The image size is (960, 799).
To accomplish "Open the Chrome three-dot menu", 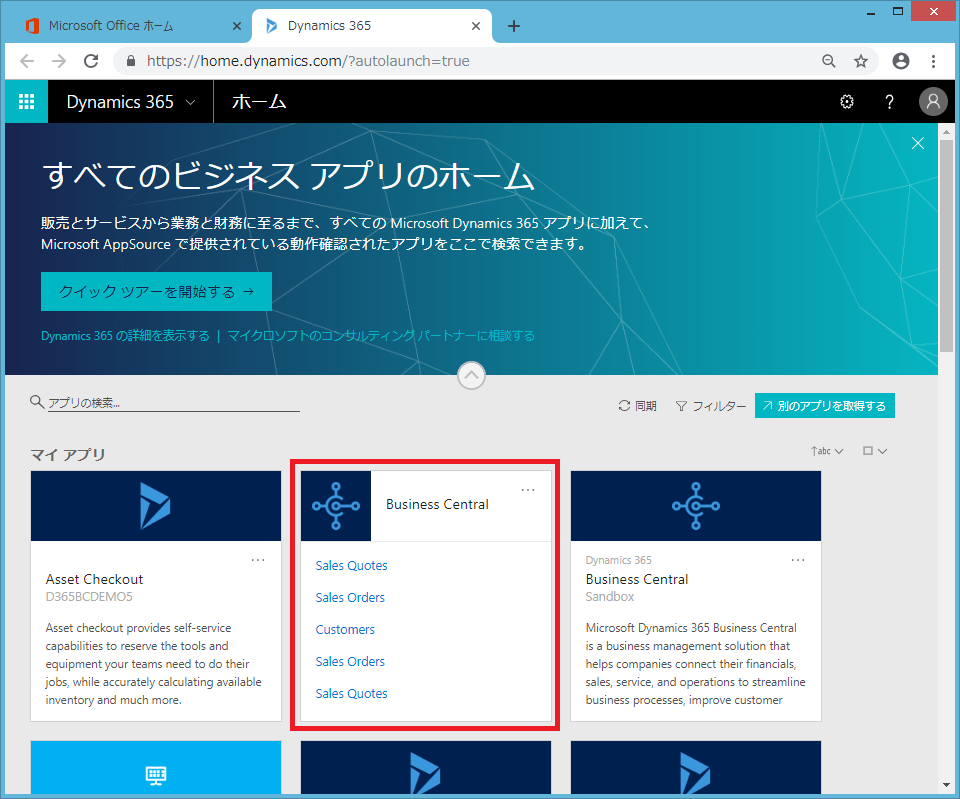I will coord(933,61).
